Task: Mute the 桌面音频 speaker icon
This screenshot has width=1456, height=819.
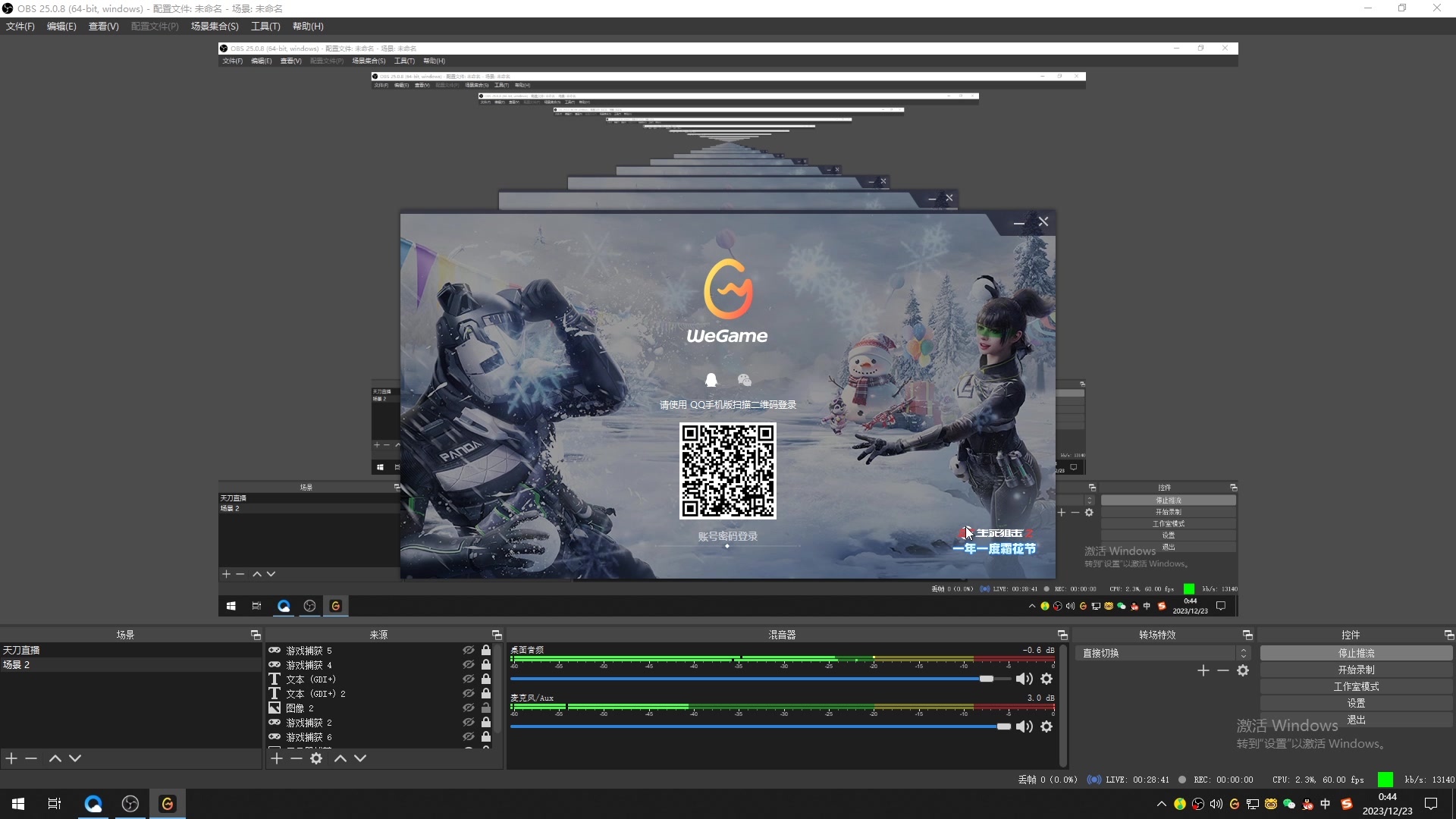Action: pos(1024,679)
